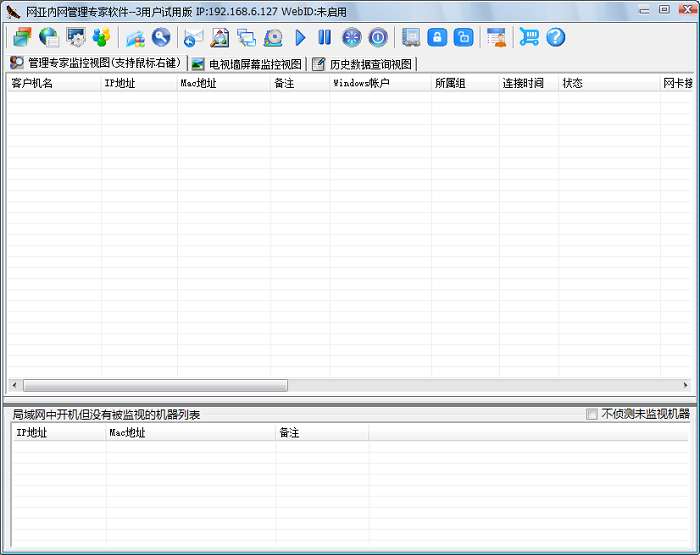
Task: Click the blue open padlock unlock icon
Action: coord(464,38)
